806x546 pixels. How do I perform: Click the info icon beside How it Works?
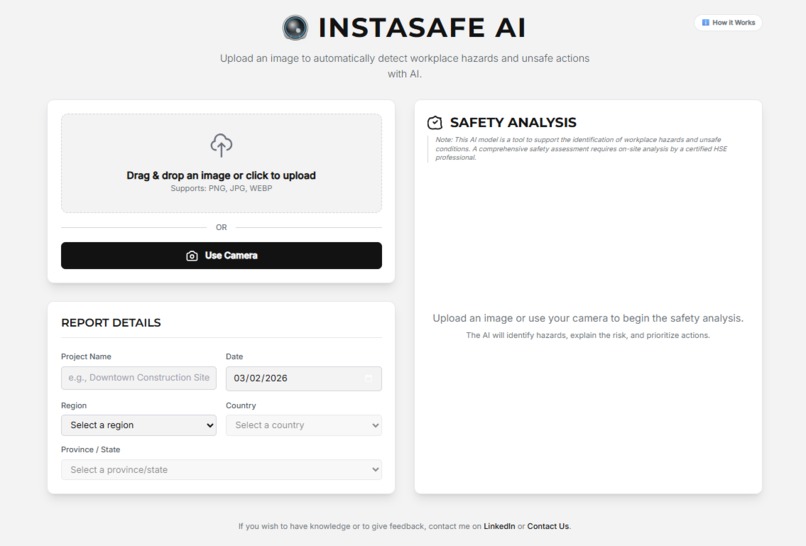coord(705,23)
